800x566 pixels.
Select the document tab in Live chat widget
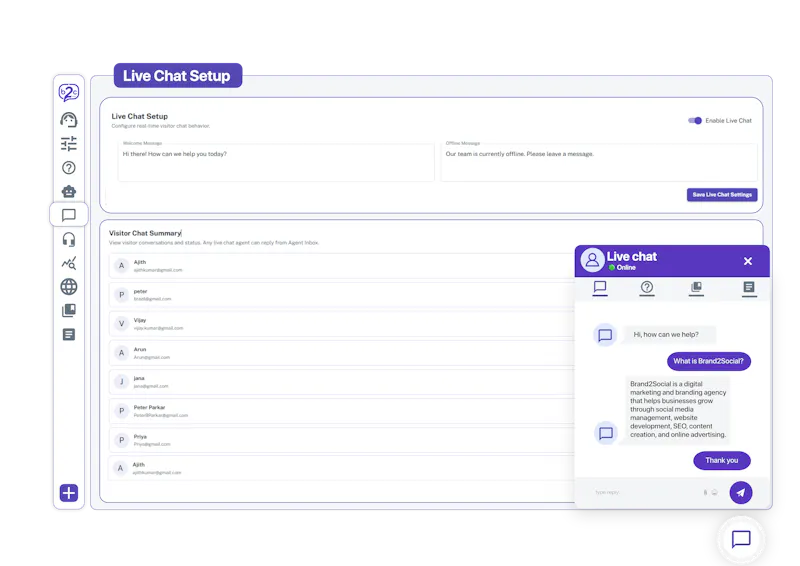point(749,288)
